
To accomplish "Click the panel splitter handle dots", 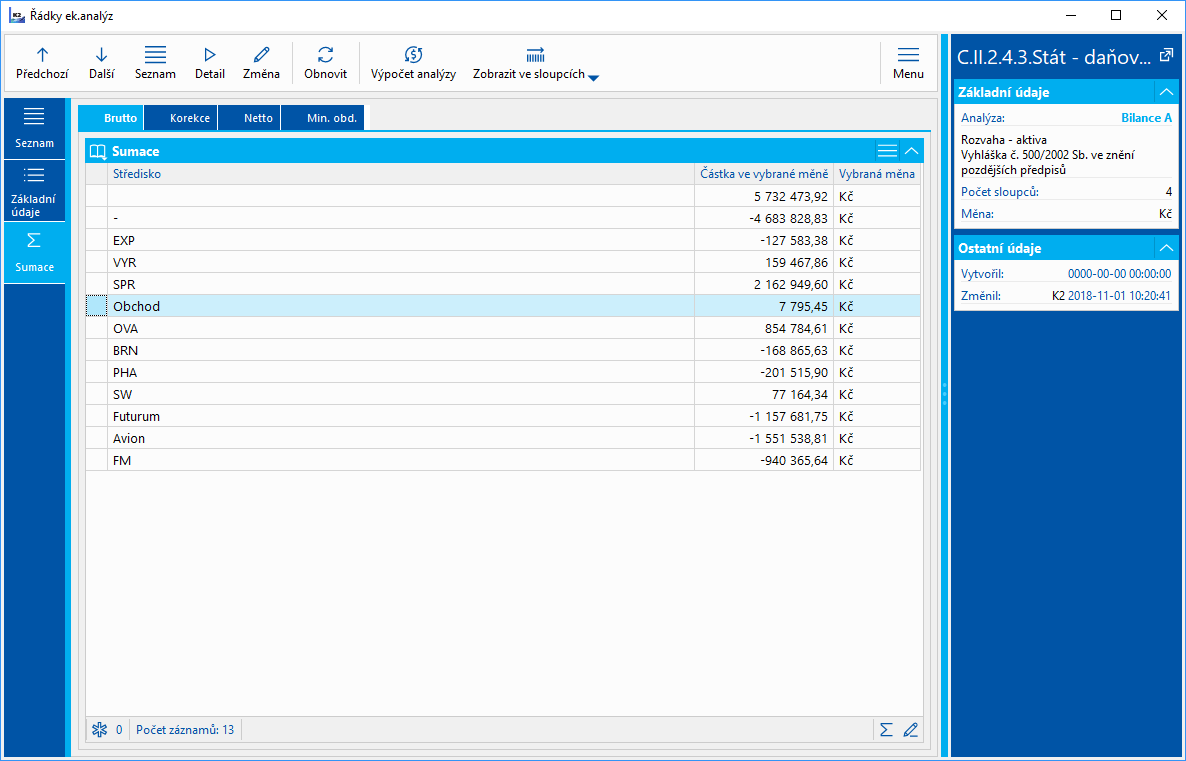I will tap(944, 394).
